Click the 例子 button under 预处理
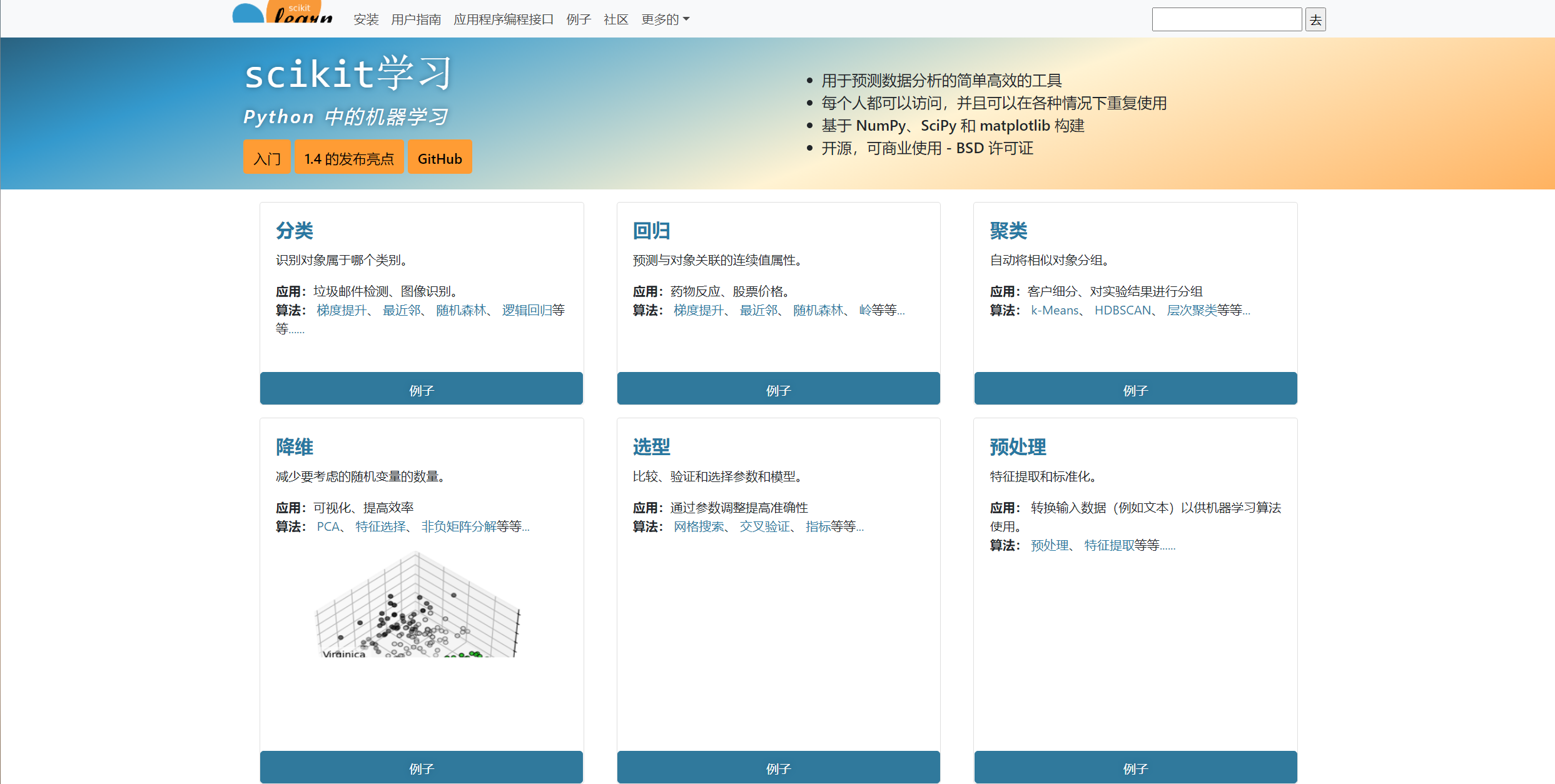Screen dimensions: 1555x784 point(1135,768)
